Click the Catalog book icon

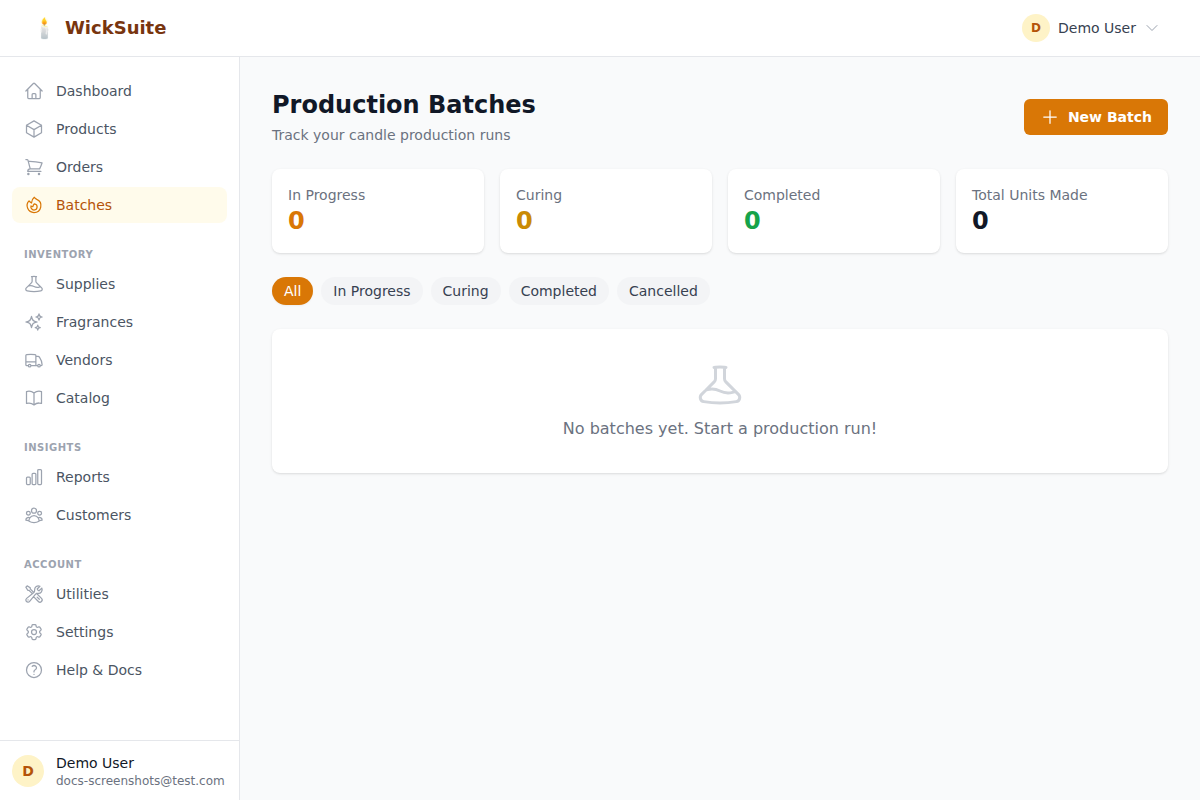[x=34, y=398]
